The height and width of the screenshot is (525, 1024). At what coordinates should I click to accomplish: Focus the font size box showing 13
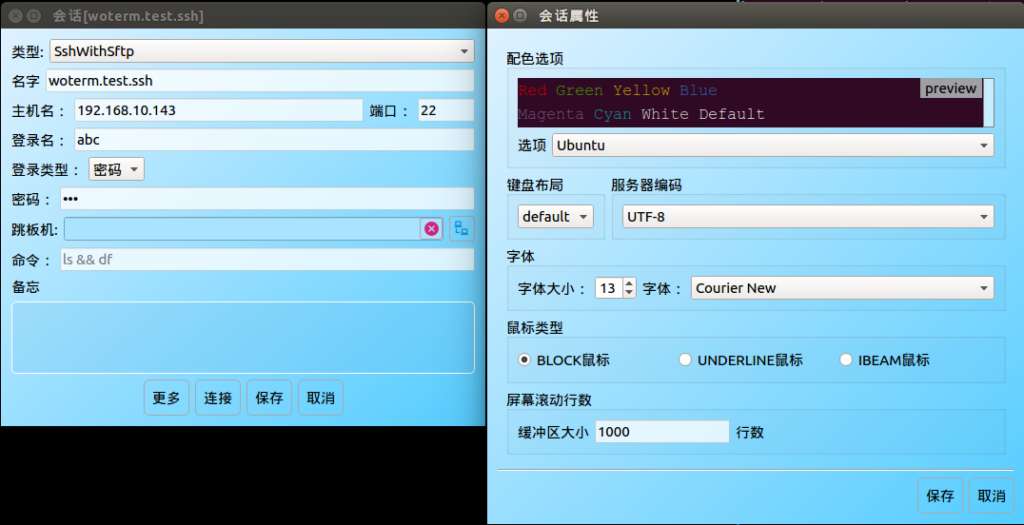[609, 287]
